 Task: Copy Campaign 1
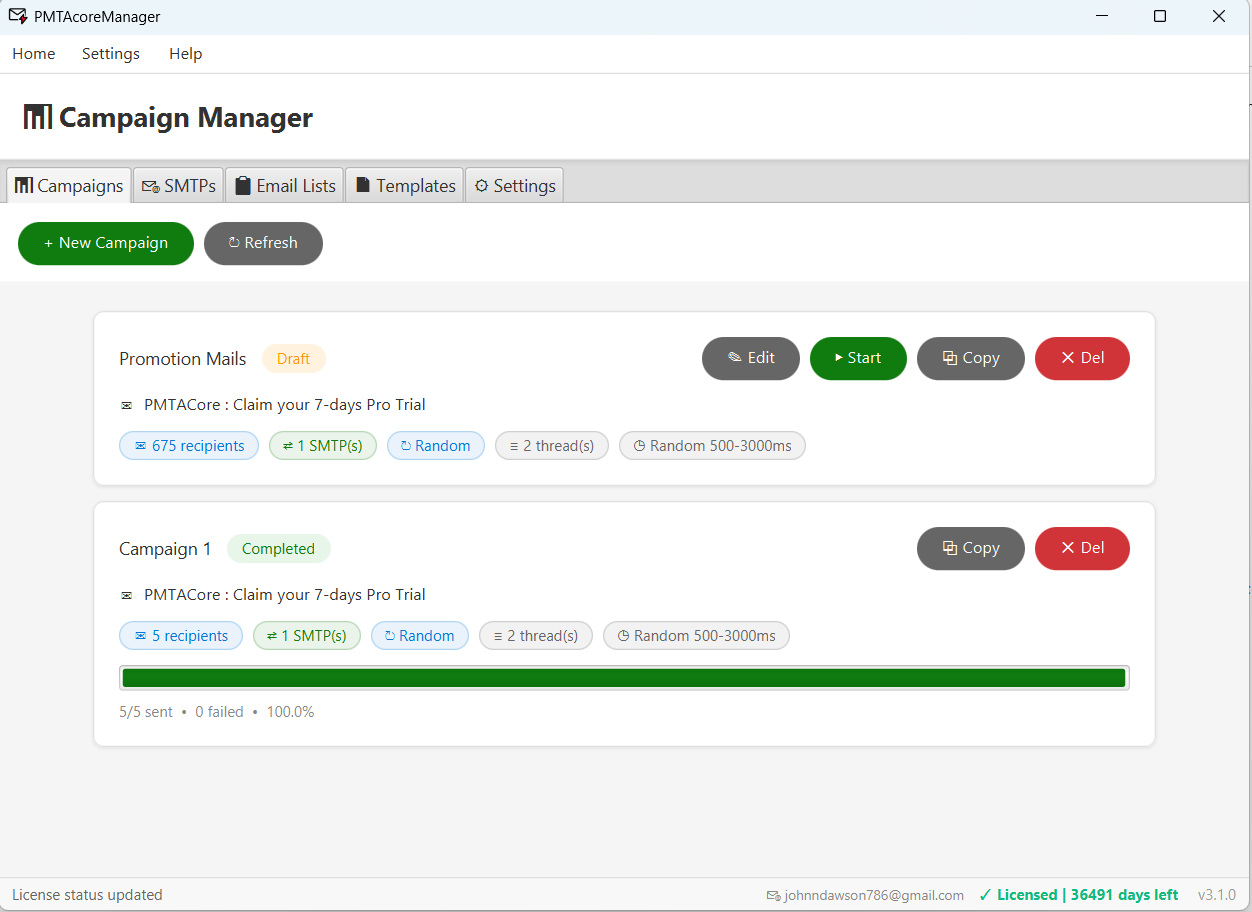[970, 548]
